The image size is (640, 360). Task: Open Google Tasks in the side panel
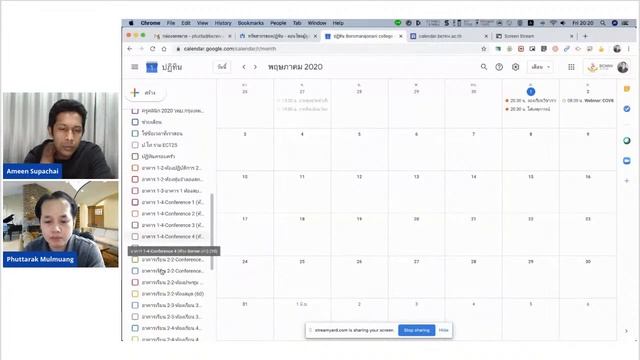pyautogui.click(x=627, y=109)
